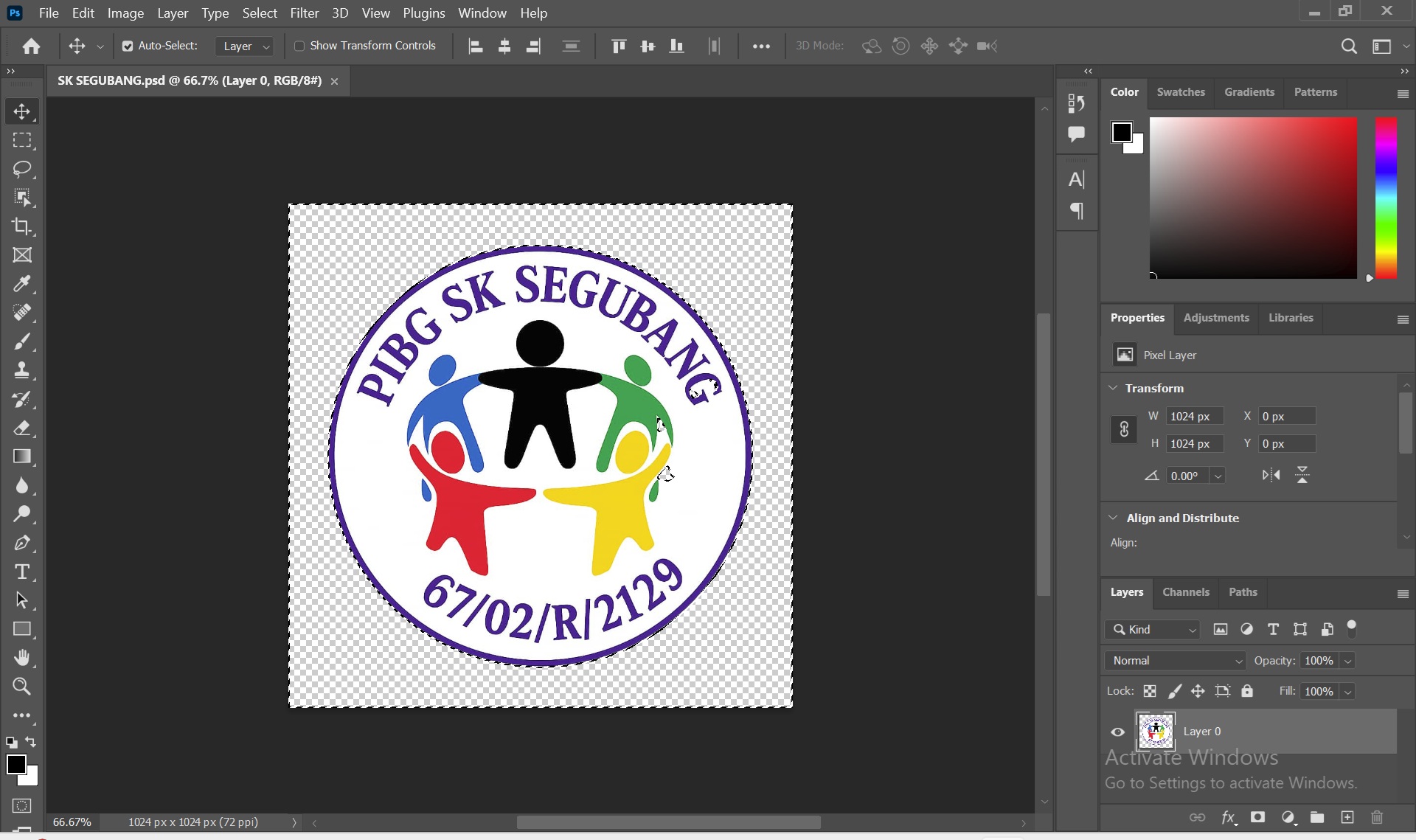
Task: Switch to the Channels tab
Action: pyautogui.click(x=1185, y=592)
